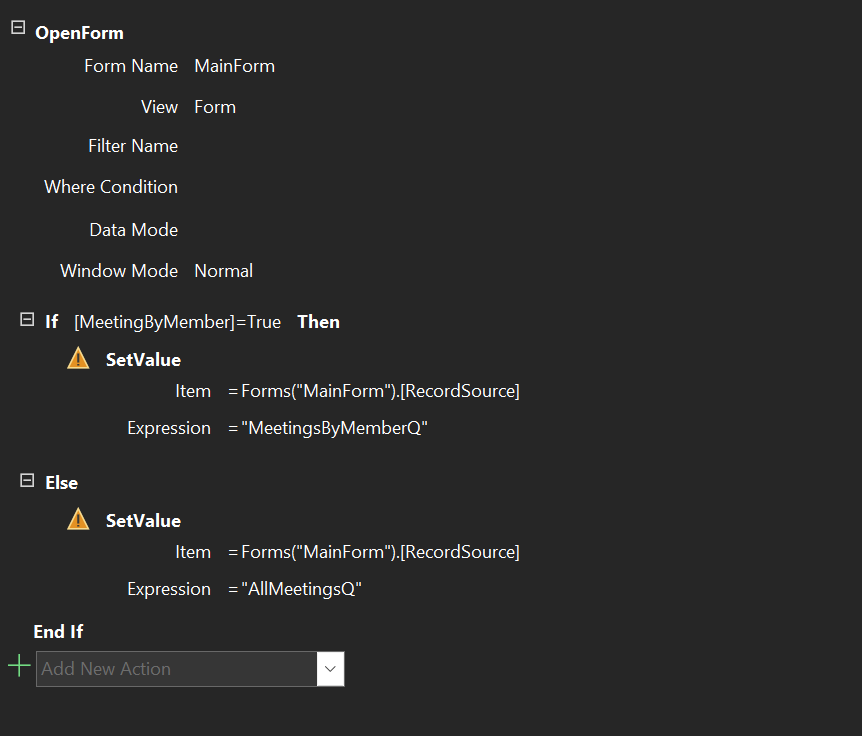Click the green plus add action icon
The width and height of the screenshot is (862, 736).
[x=19, y=666]
